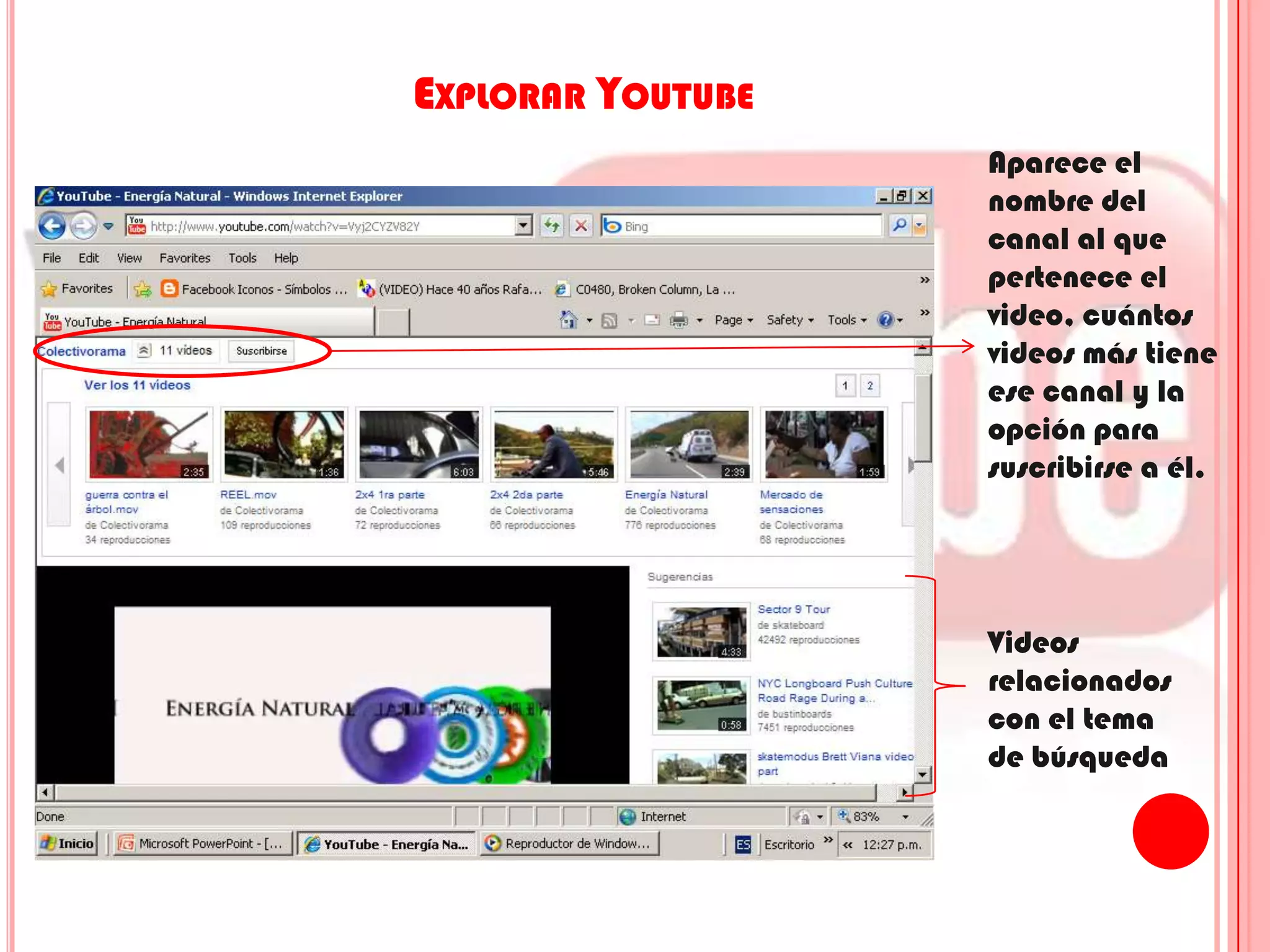The height and width of the screenshot is (952, 1270).
Task: Open the View menu
Action: 129,258
